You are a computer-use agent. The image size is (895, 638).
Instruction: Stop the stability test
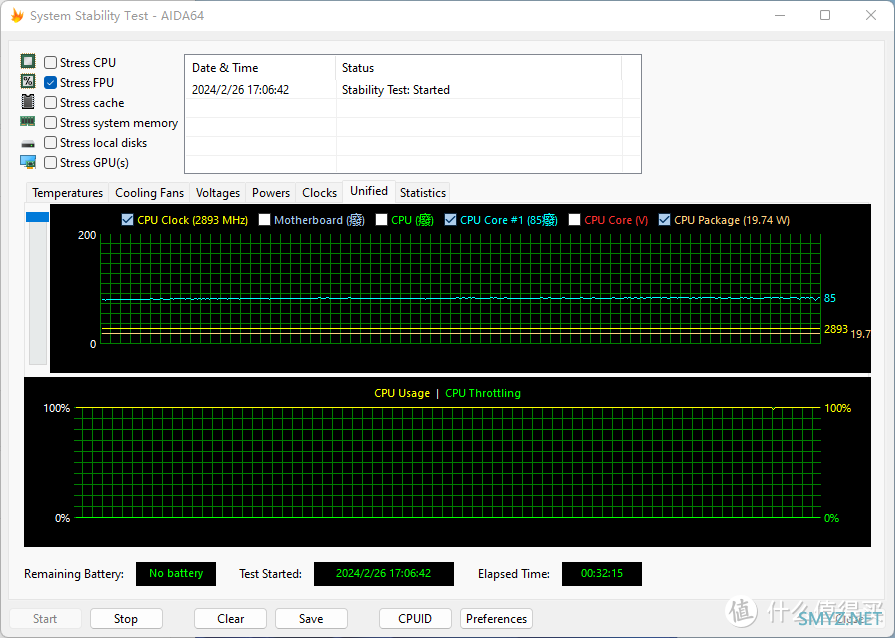tap(126, 619)
